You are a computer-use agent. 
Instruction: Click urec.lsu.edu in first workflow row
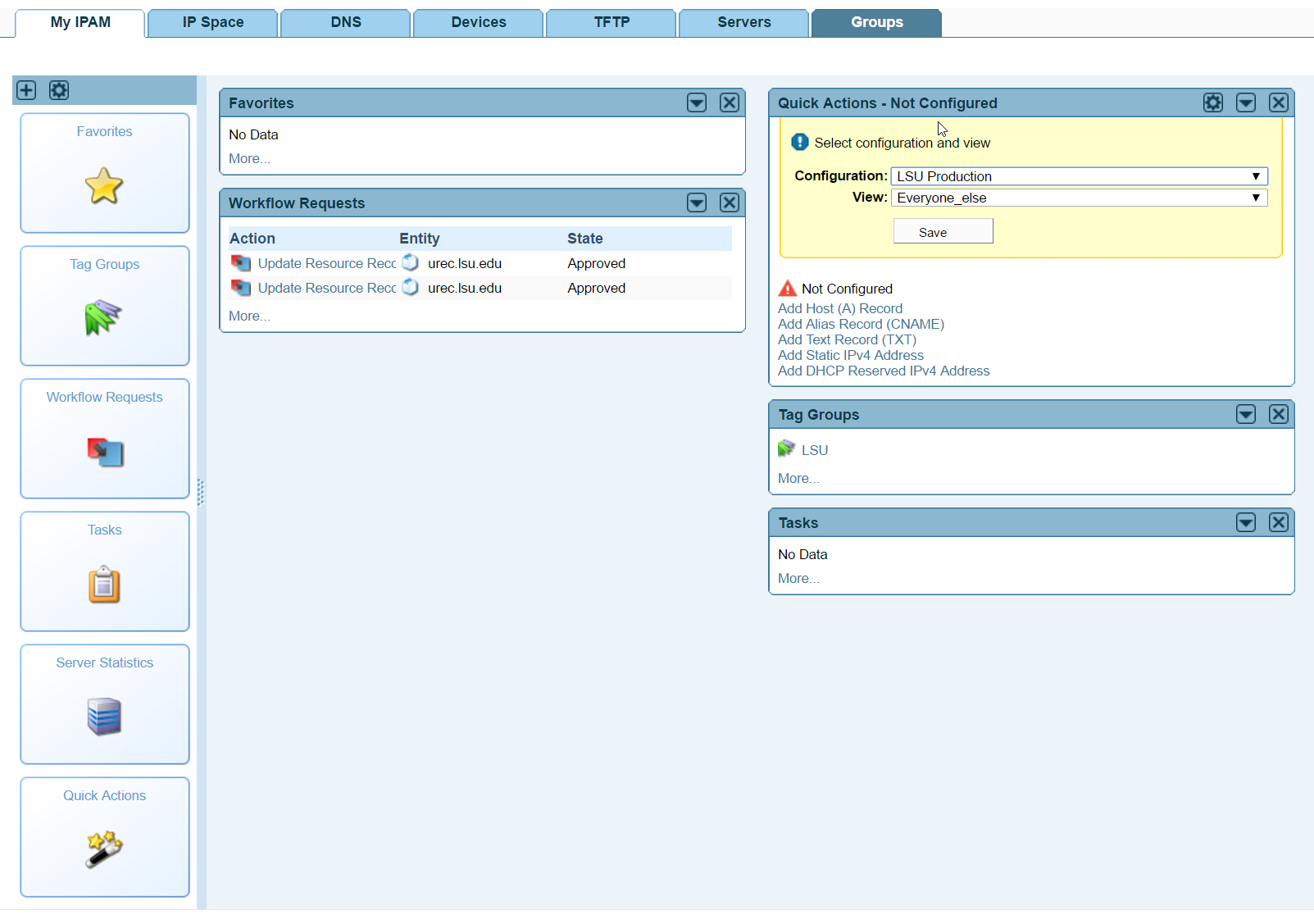pos(465,263)
